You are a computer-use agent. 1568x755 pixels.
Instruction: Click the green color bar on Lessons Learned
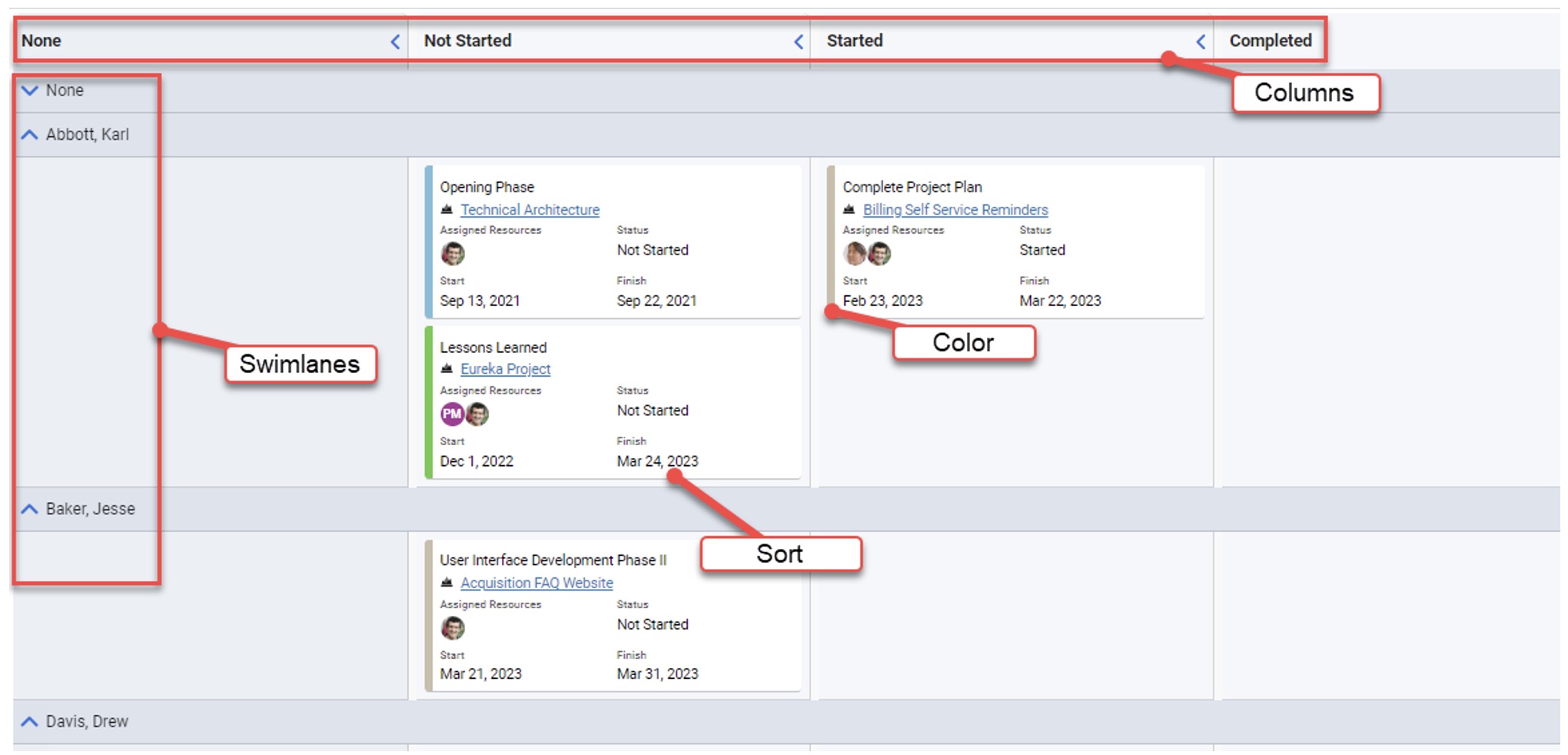[x=428, y=402]
